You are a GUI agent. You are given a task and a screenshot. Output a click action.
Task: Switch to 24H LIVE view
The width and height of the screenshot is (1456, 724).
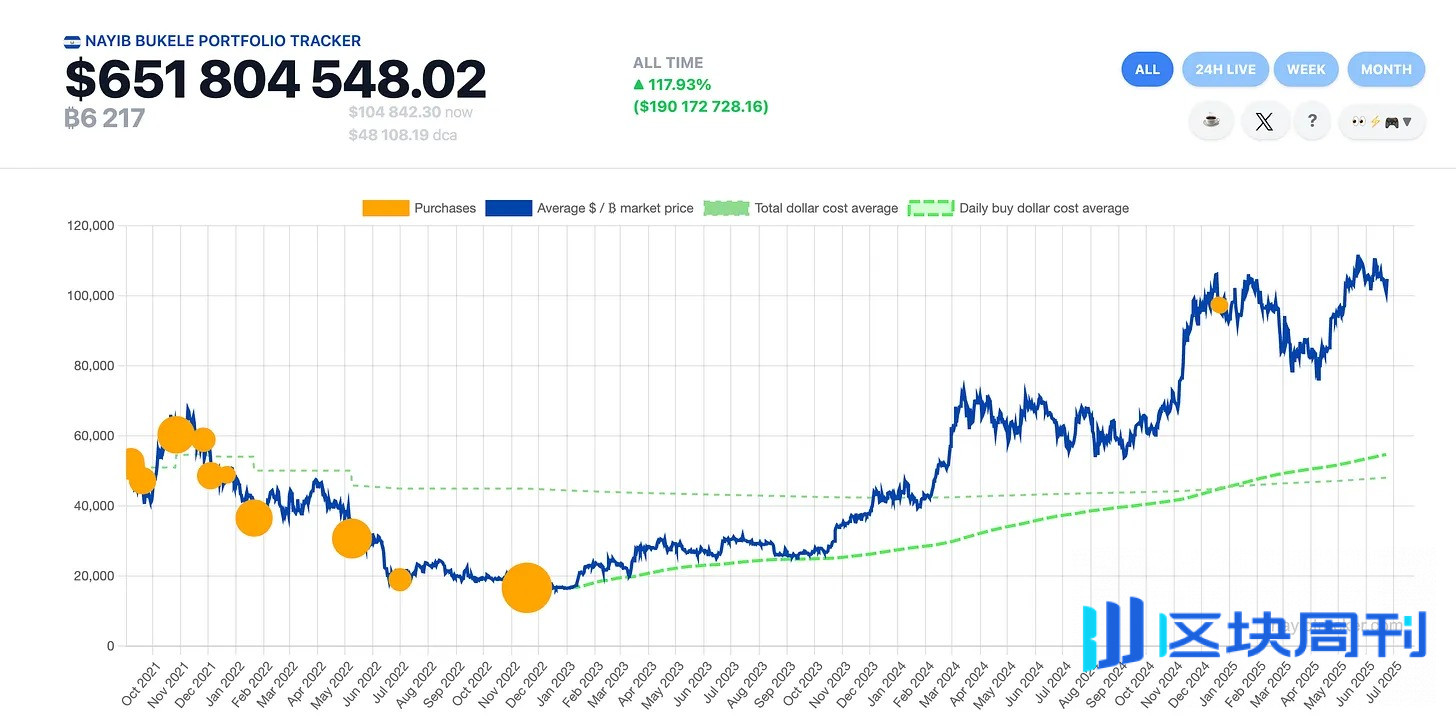point(1225,69)
